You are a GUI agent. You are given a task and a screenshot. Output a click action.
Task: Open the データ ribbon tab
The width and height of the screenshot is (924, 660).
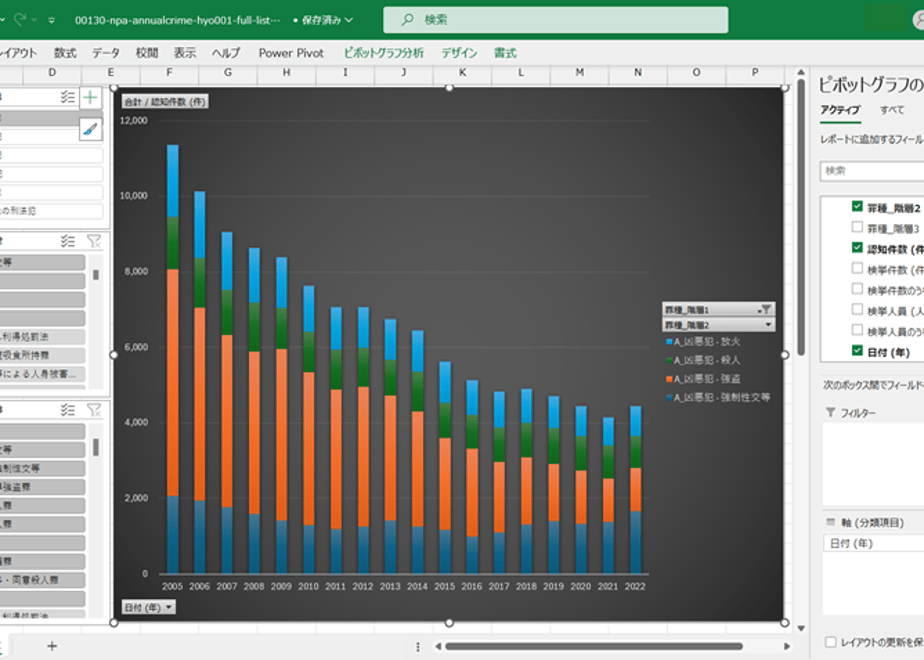coord(105,53)
